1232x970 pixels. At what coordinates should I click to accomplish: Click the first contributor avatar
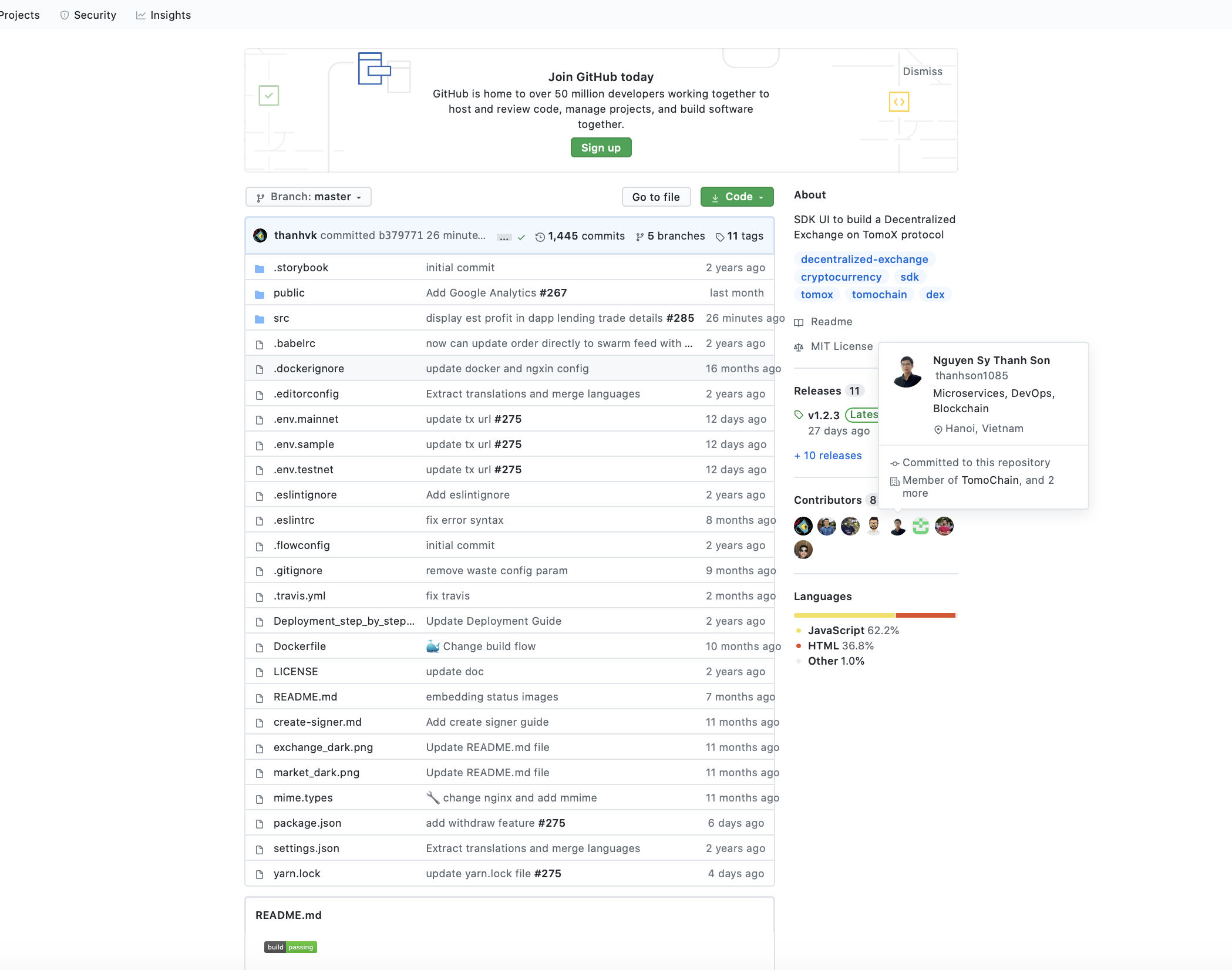click(x=803, y=526)
